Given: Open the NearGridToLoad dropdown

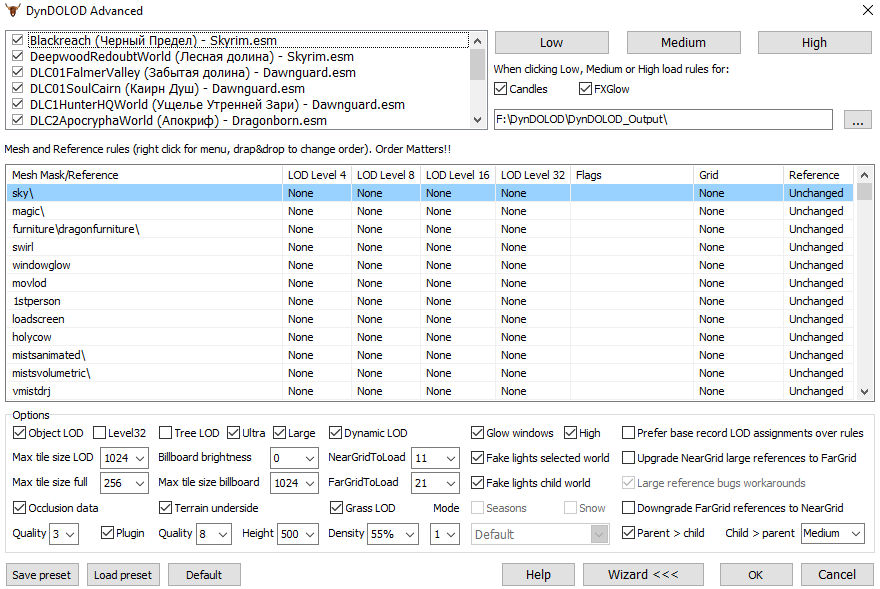Looking at the screenshot, I should pyautogui.click(x=435, y=458).
